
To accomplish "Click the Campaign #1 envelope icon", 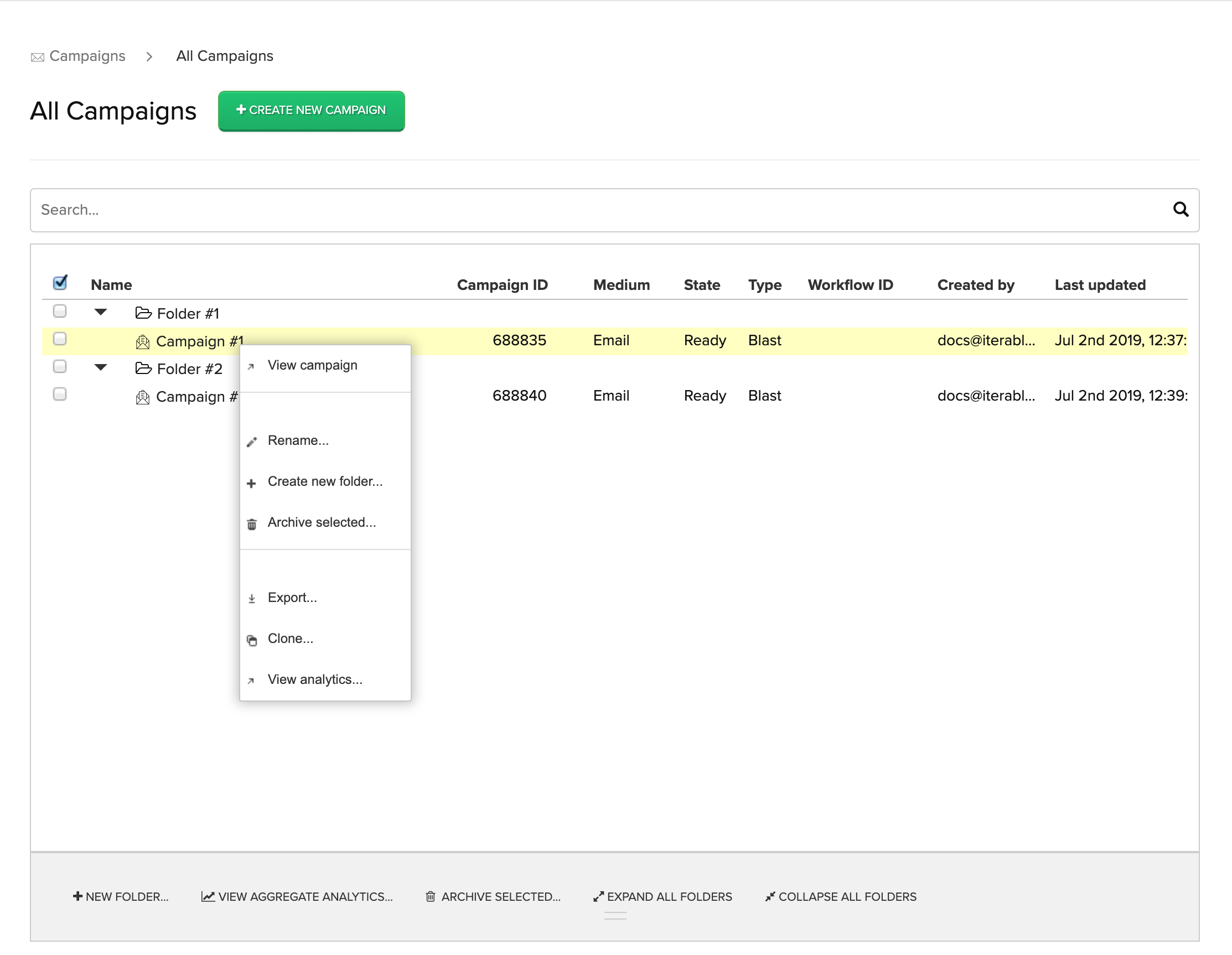I will coord(142,342).
